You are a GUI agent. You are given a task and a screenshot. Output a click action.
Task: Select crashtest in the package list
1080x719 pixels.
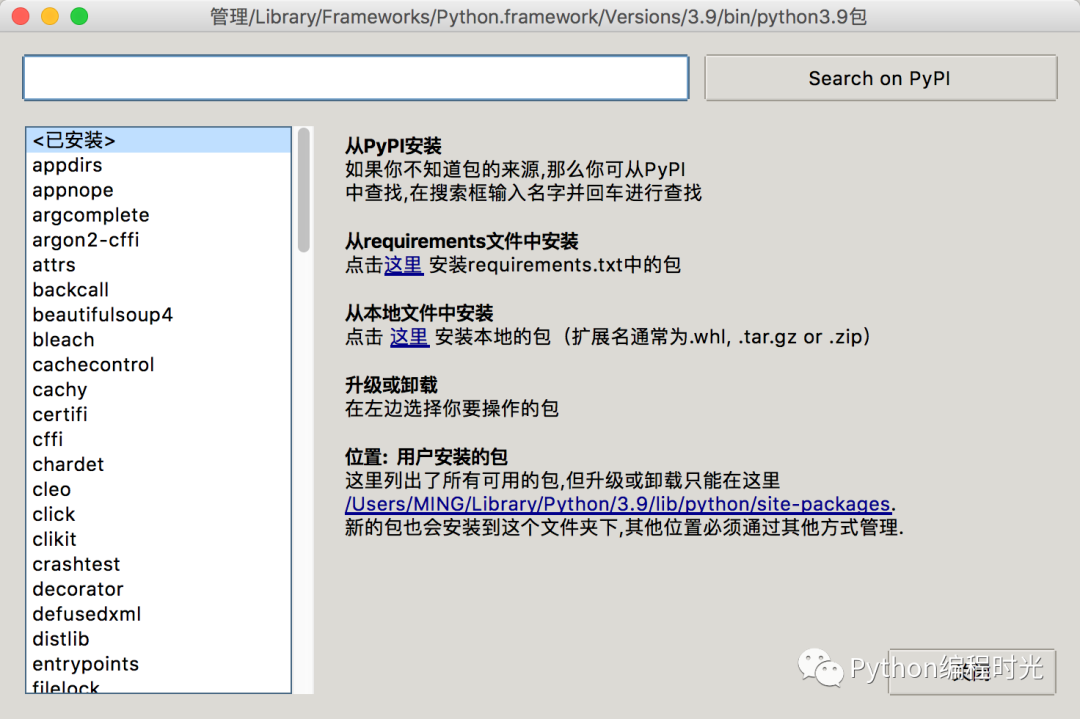[x=158, y=564]
